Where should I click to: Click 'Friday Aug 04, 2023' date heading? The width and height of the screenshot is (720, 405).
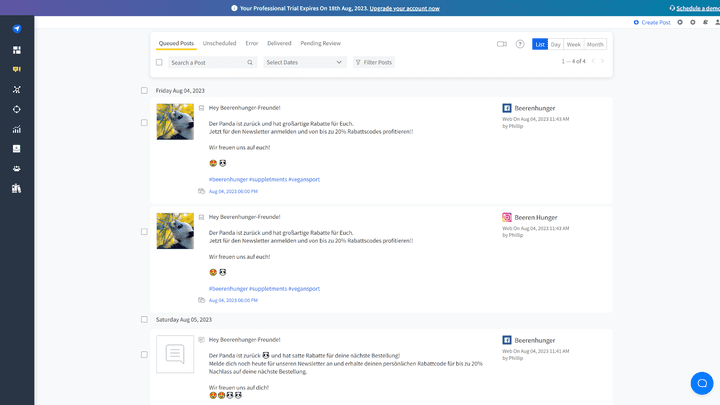click(180, 90)
